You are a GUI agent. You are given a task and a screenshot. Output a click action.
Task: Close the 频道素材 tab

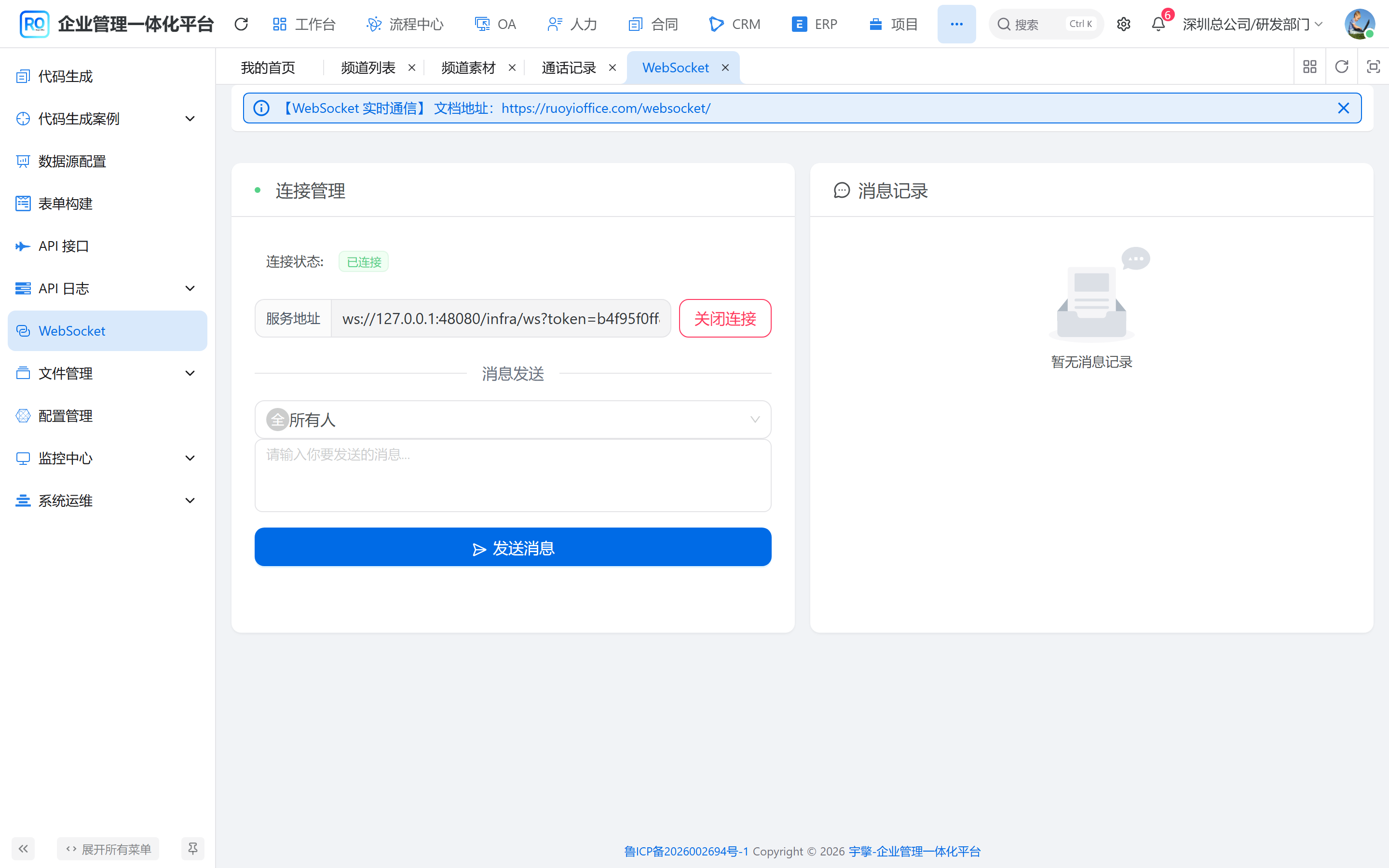pyautogui.click(x=512, y=68)
